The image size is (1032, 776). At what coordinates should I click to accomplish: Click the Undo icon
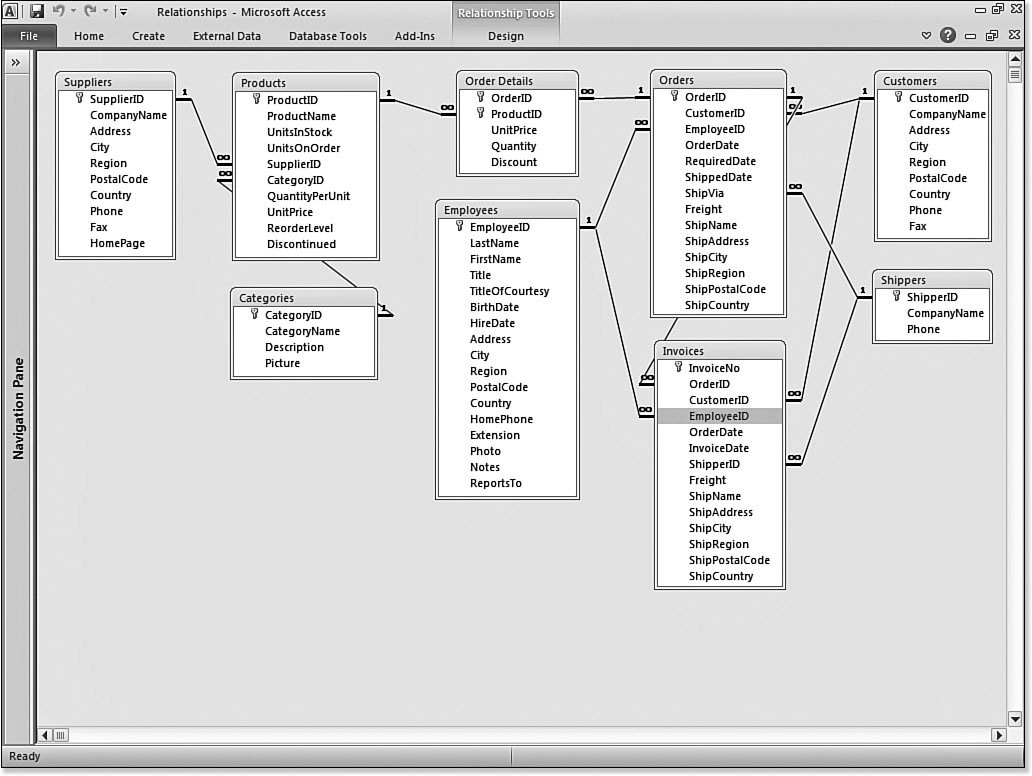pos(60,11)
